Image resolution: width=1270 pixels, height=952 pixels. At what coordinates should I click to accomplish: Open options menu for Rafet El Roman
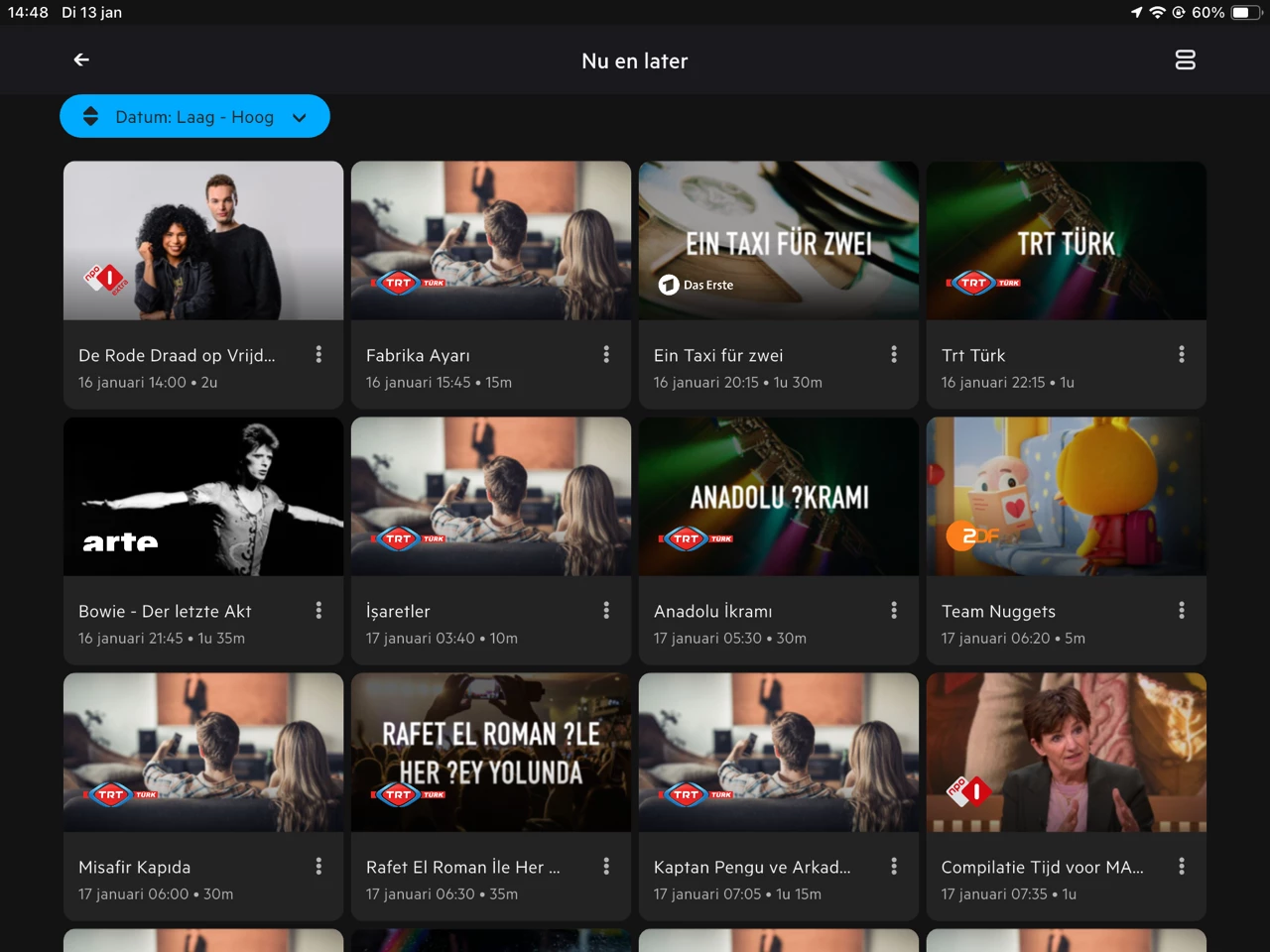[x=606, y=866]
